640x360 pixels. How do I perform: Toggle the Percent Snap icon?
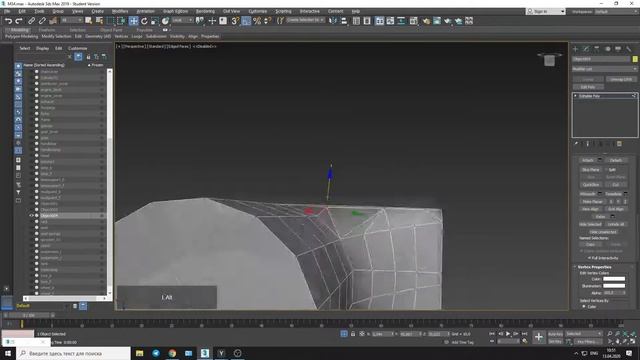257,21
